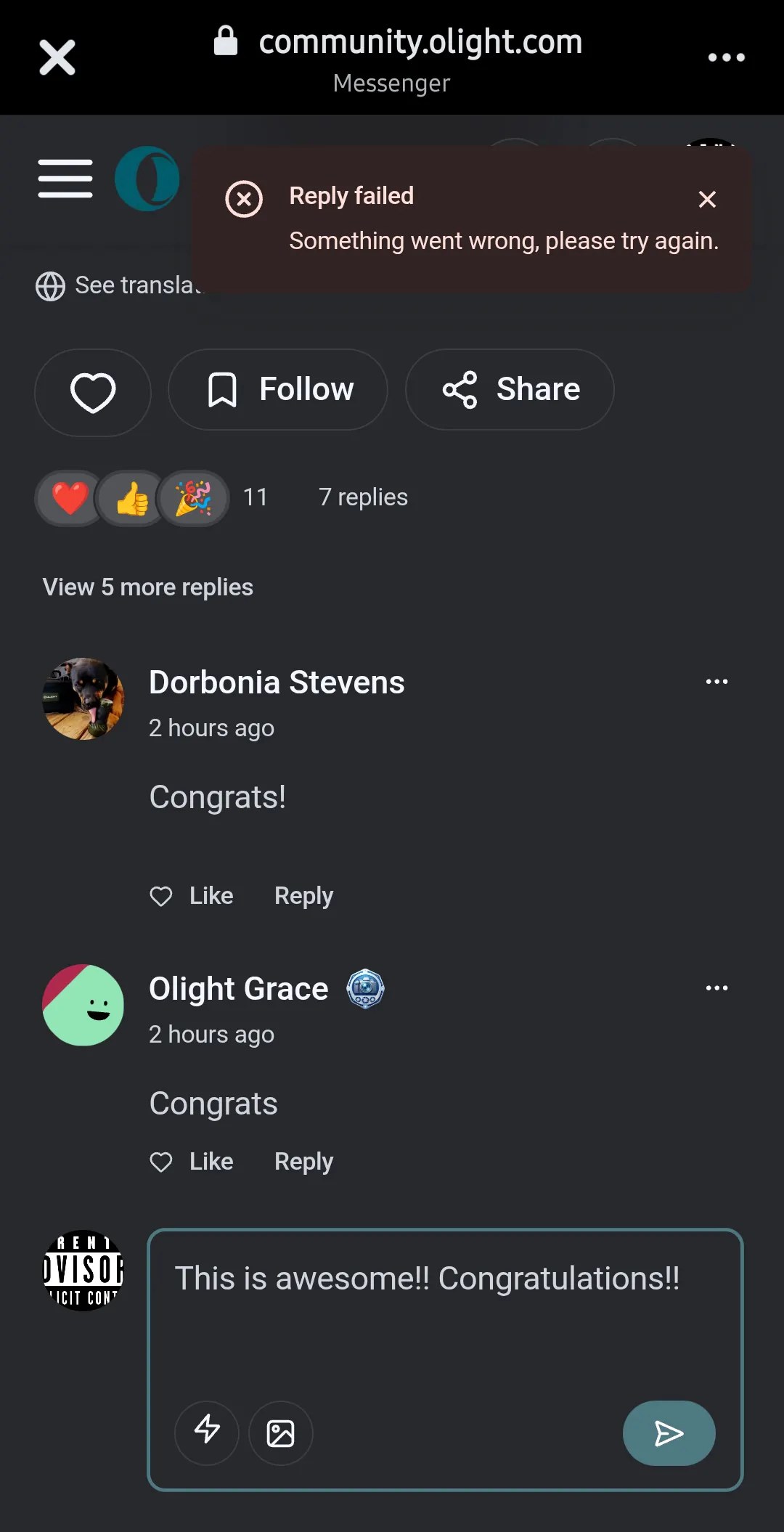Open options menu for Olight Grace comment
The height and width of the screenshot is (1532, 784).
717,988
